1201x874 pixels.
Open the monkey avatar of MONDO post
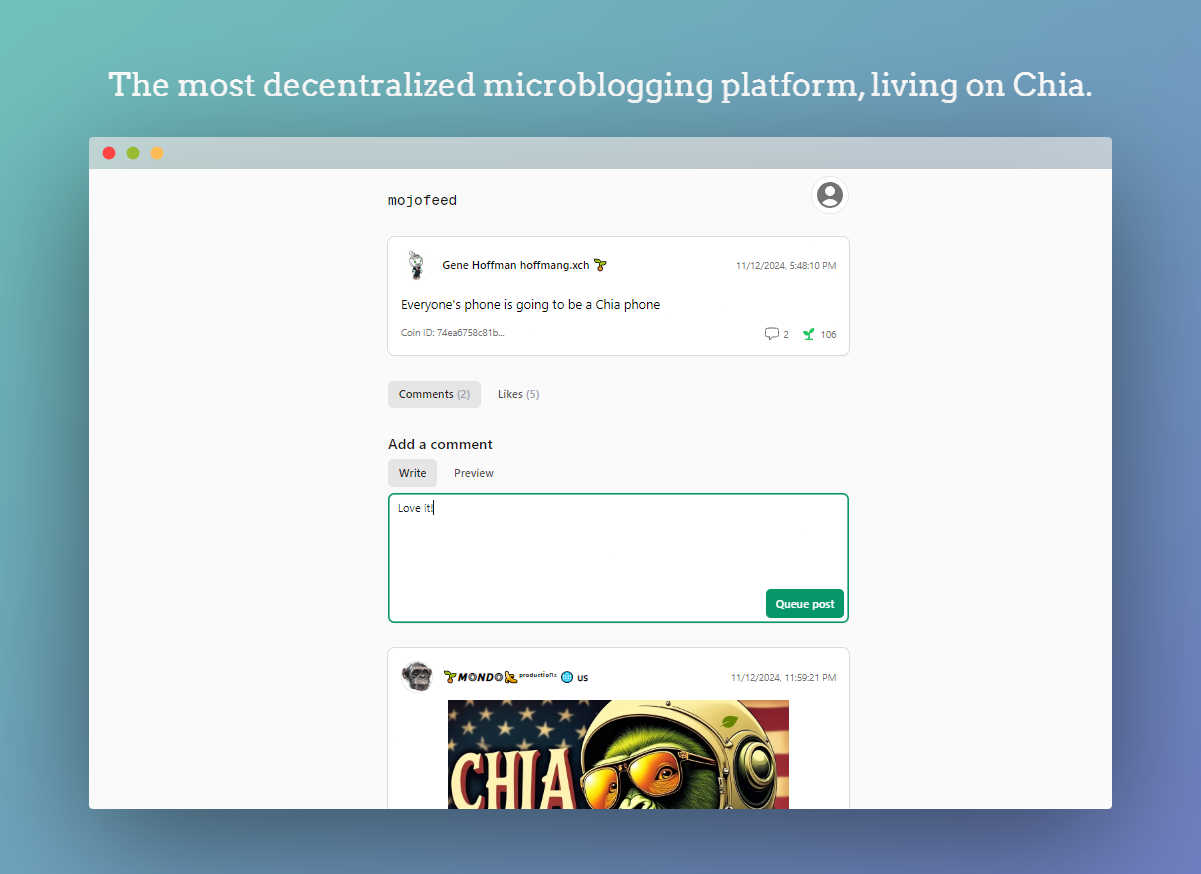coord(416,677)
